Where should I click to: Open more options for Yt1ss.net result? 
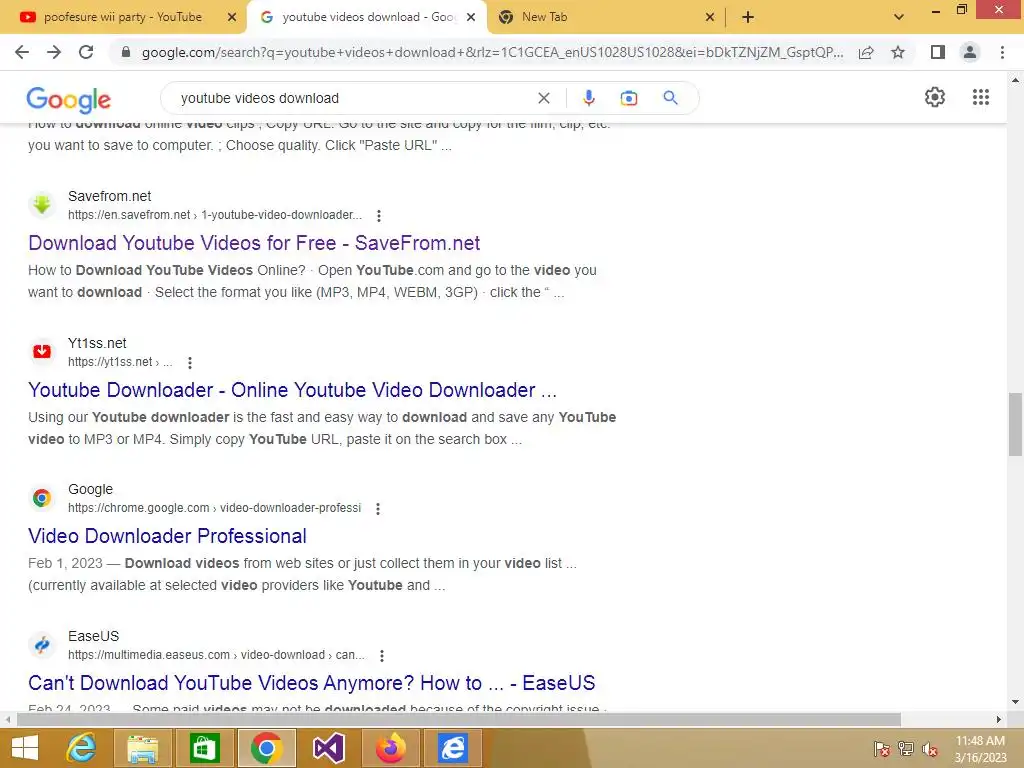click(189, 362)
